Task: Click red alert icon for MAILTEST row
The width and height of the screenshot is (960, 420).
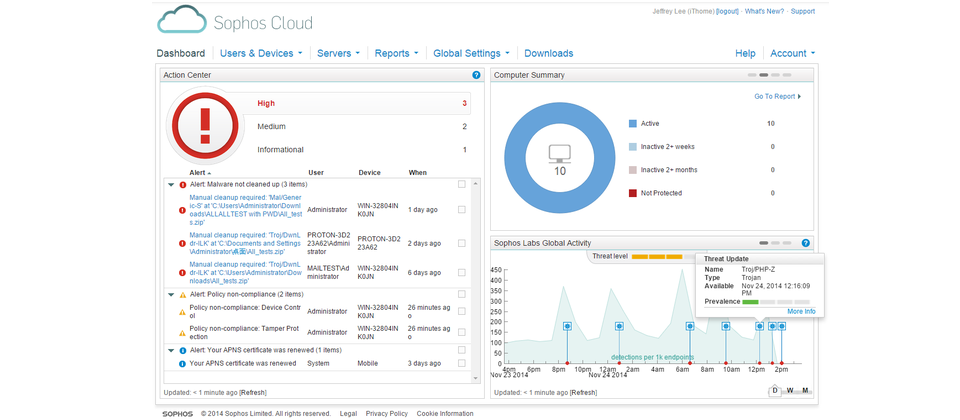Action: coord(182,272)
